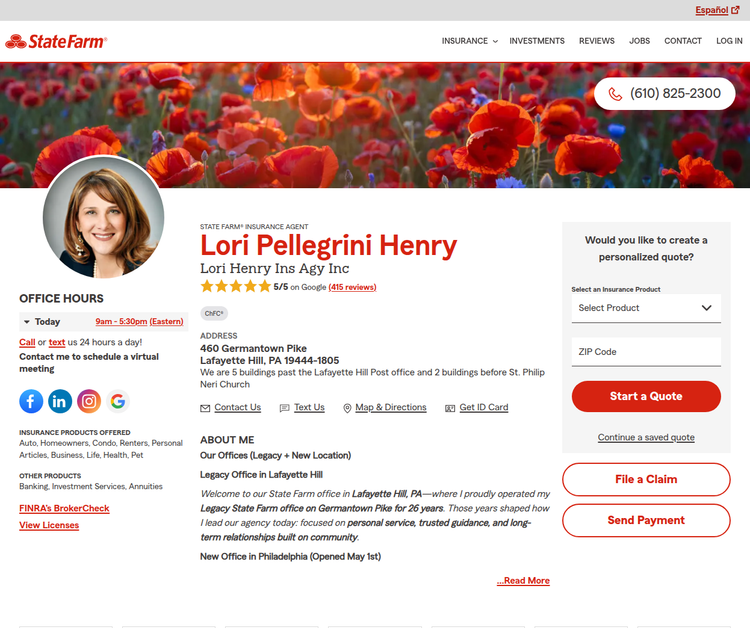Click the Text Us link

pos(309,408)
